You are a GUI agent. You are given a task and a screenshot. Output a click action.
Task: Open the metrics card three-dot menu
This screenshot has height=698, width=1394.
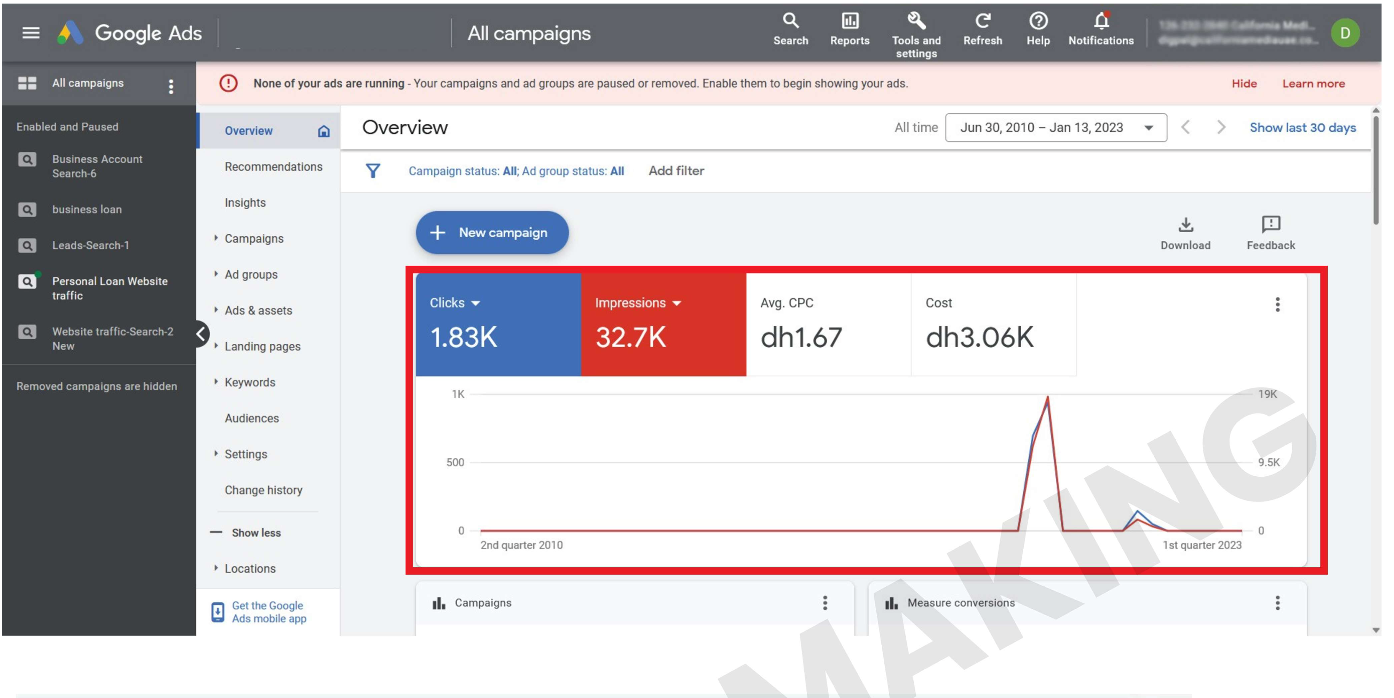(x=1277, y=305)
